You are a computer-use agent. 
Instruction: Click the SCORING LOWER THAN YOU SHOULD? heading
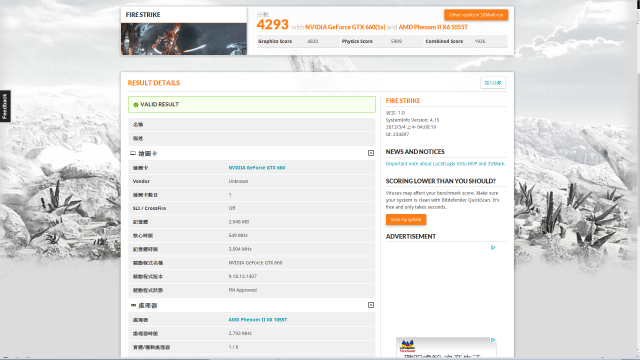441,181
